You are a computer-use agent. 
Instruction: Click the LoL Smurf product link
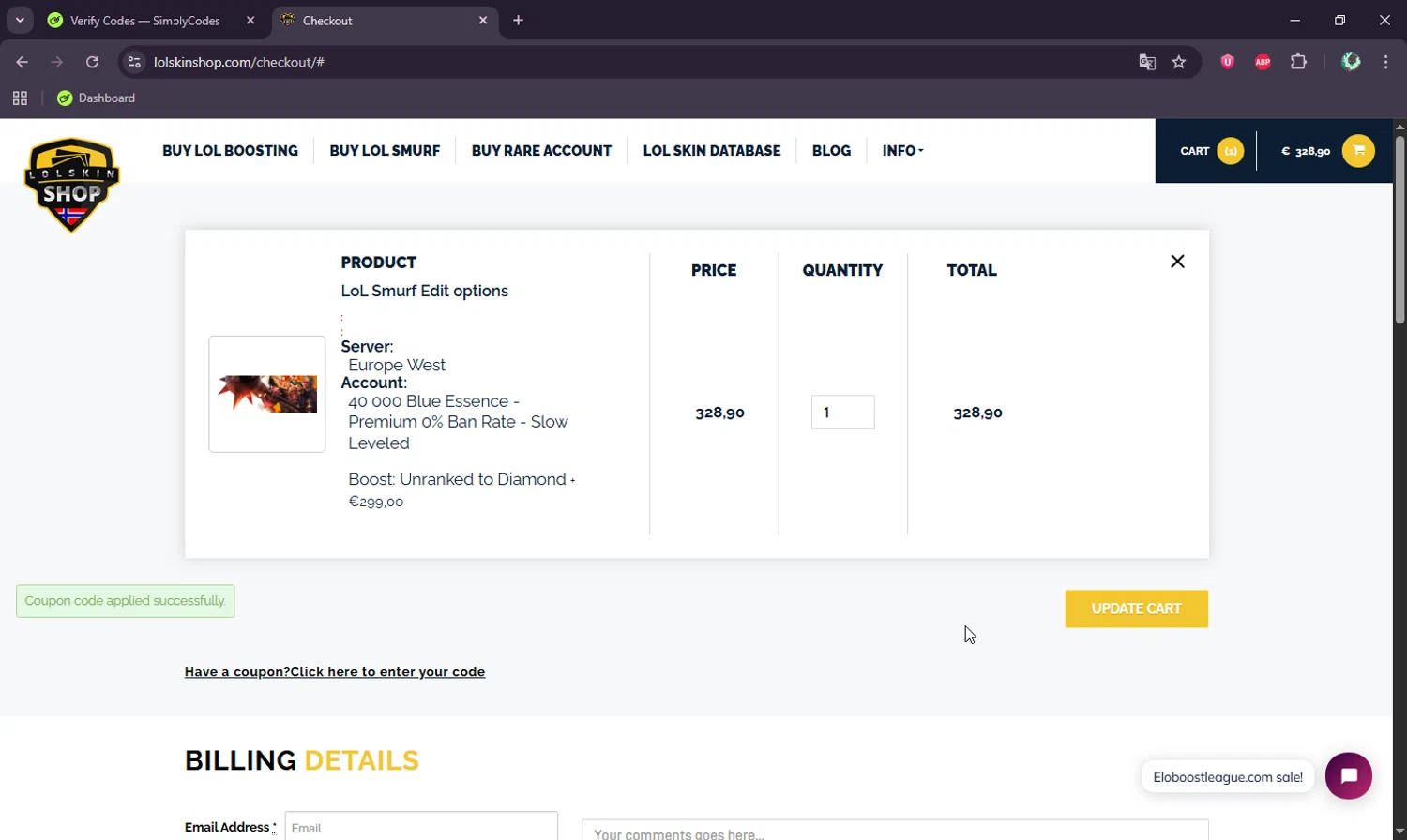[x=378, y=291]
